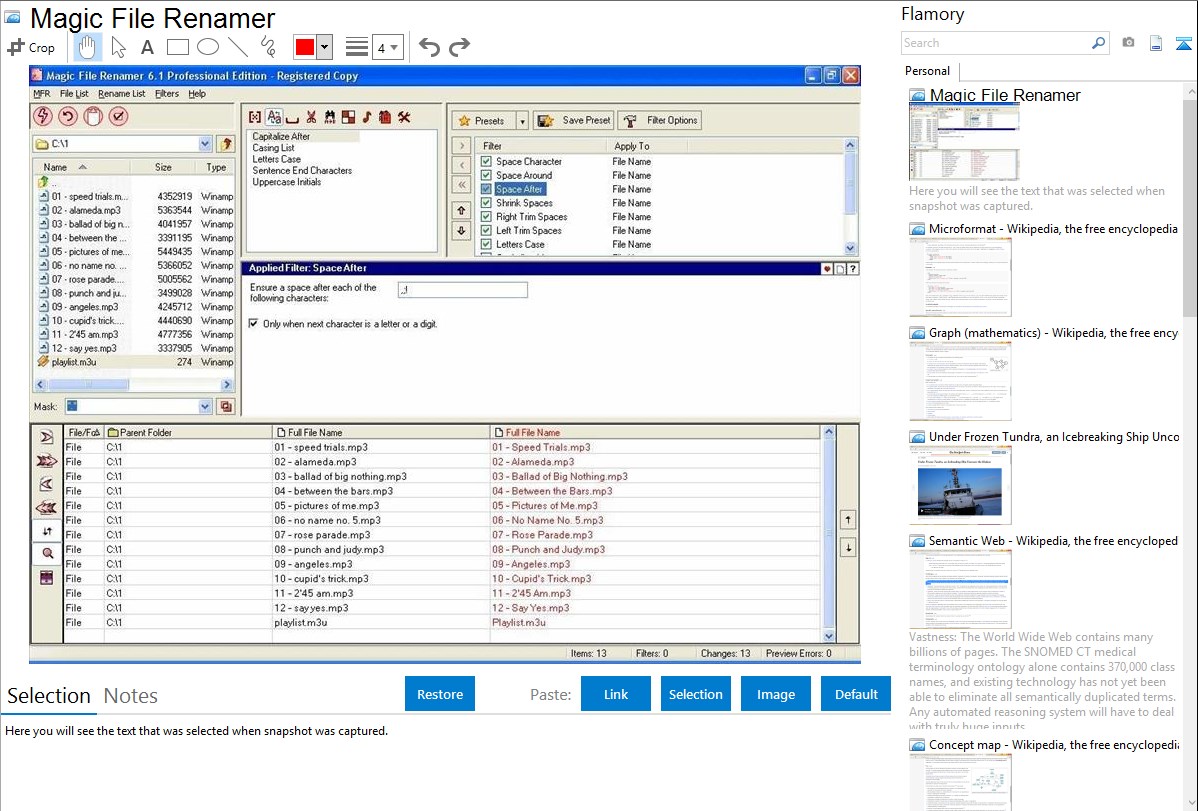Image resolution: width=1198 pixels, height=811 pixels.
Task: Pick the ellipse shape tool
Action: click(208, 47)
